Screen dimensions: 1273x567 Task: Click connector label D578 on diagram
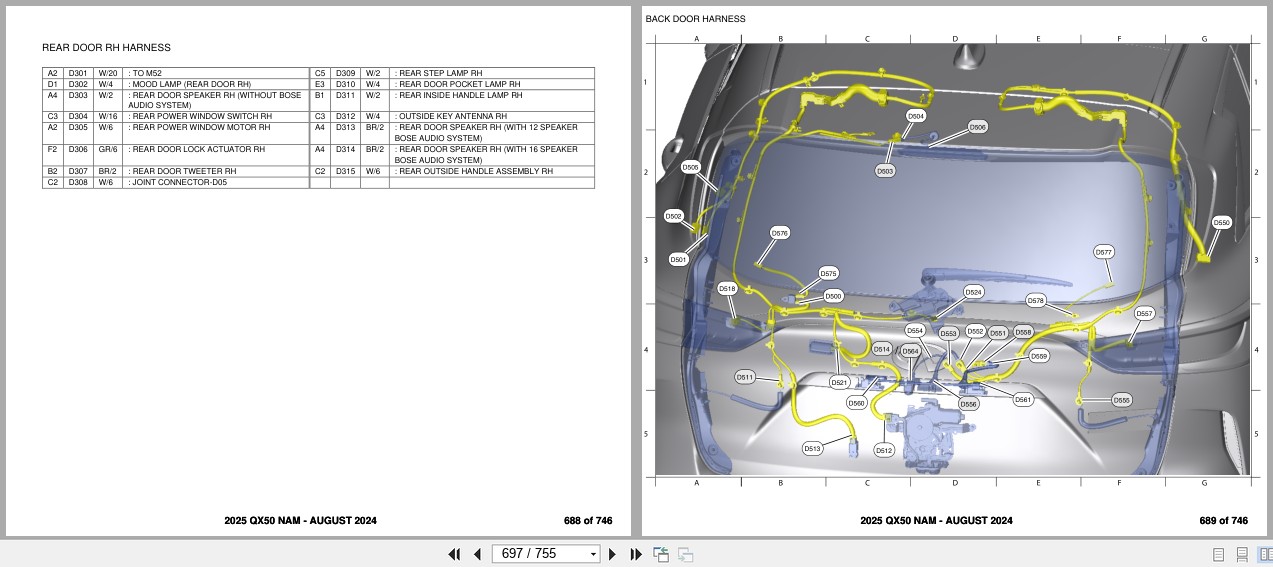tap(1036, 300)
